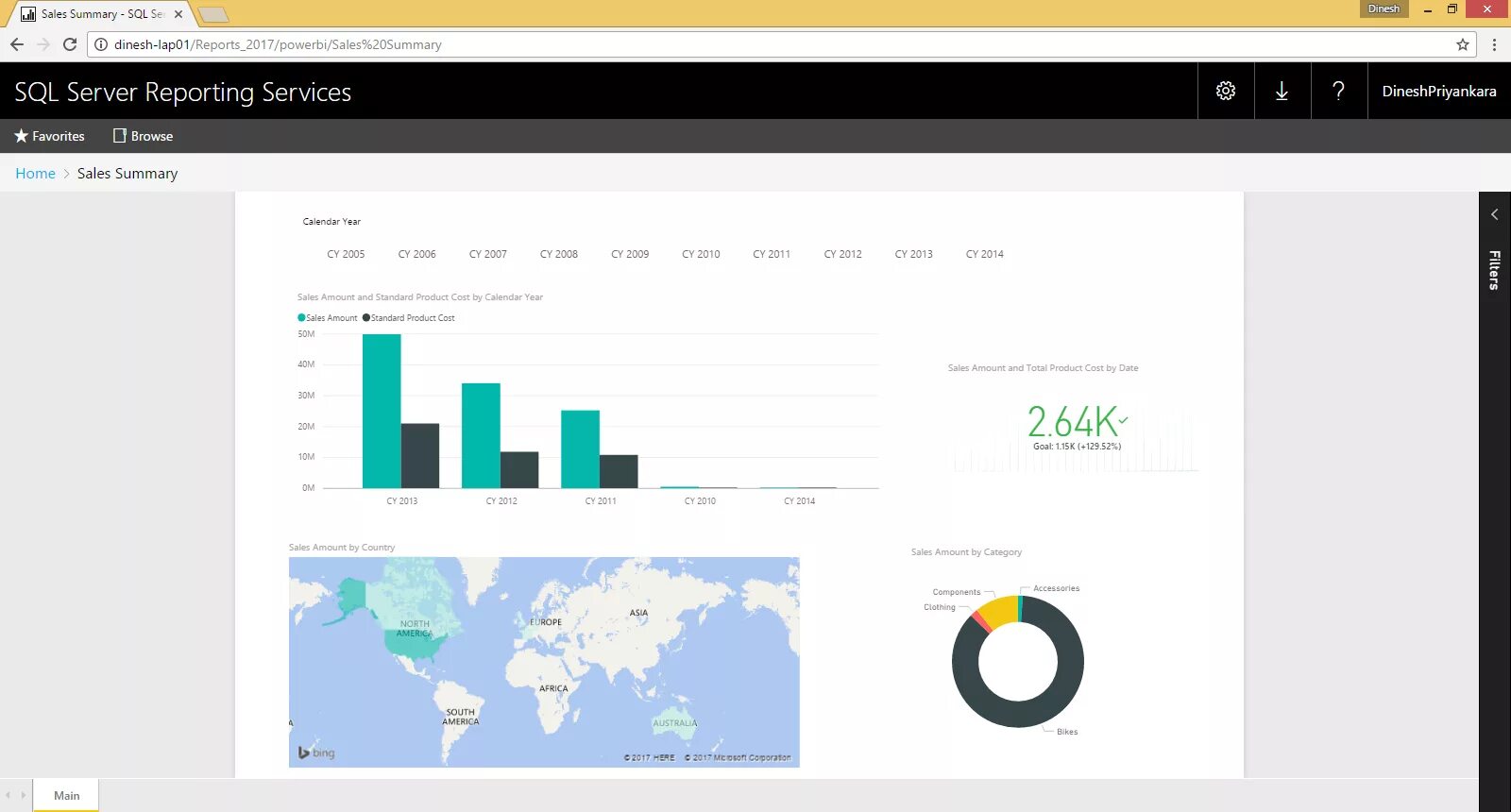View site information icon in address bar
This screenshot has width=1511, height=812.
tap(101, 44)
